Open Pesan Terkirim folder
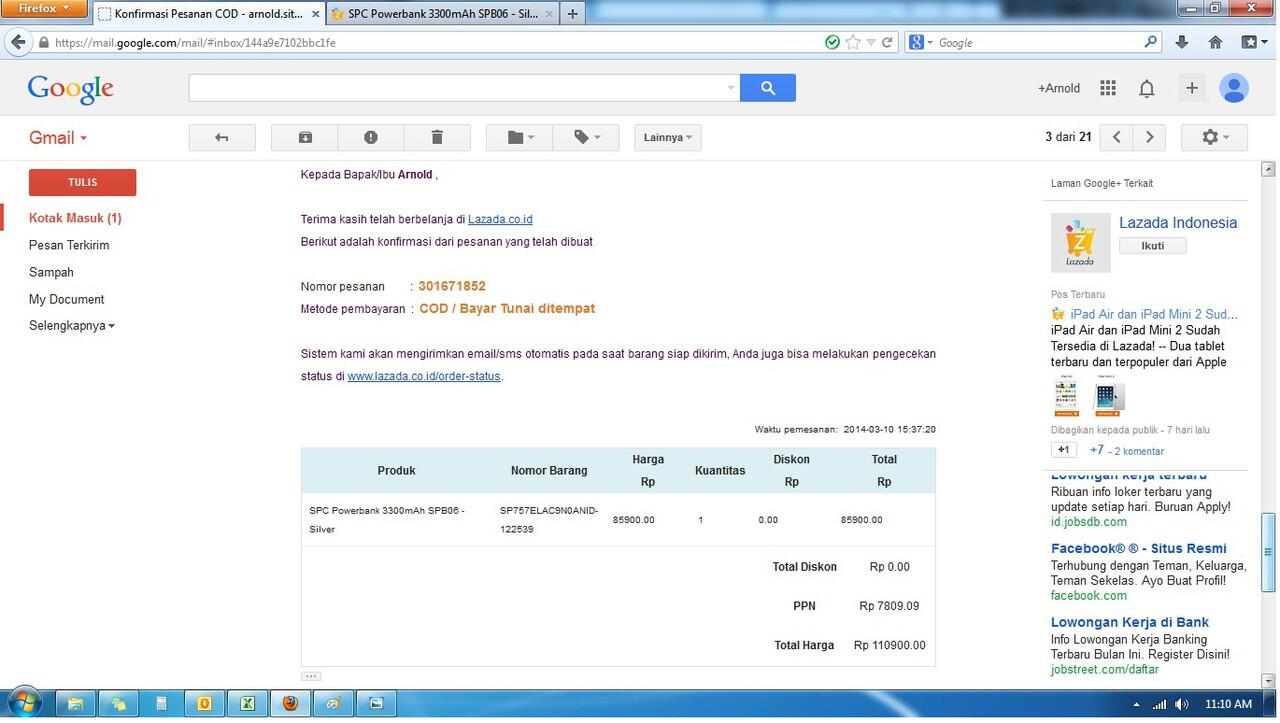1280x723 pixels. click(x=69, y=245)
